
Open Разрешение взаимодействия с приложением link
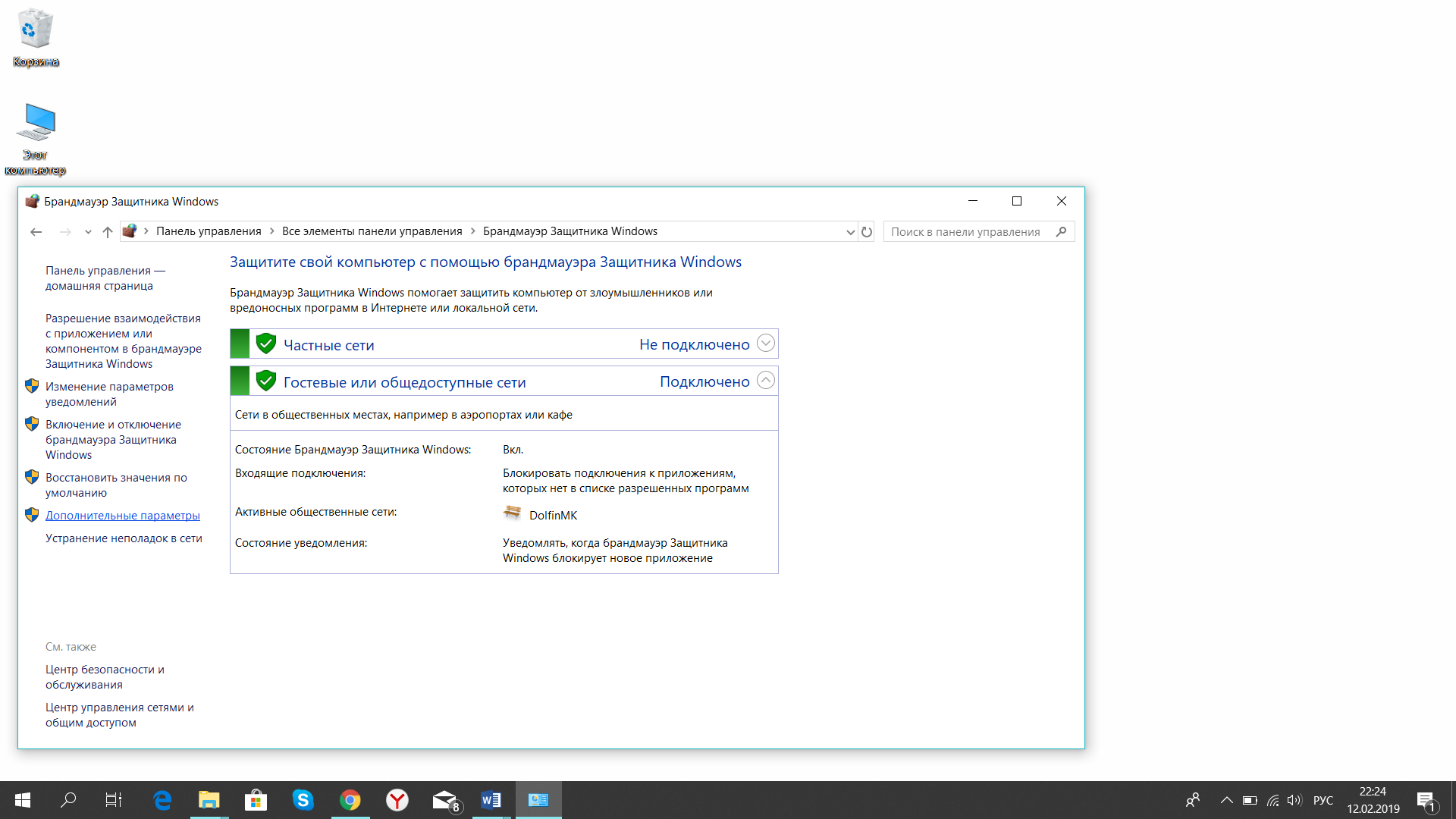point(124,341)
